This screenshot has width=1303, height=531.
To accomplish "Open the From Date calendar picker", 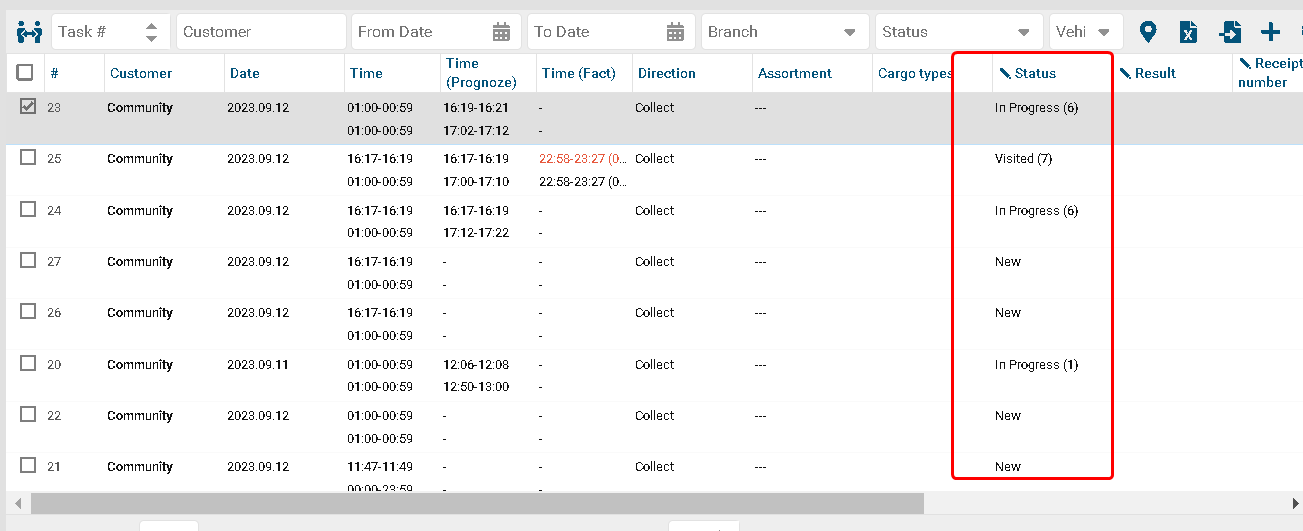I will [x=502, y=32].
